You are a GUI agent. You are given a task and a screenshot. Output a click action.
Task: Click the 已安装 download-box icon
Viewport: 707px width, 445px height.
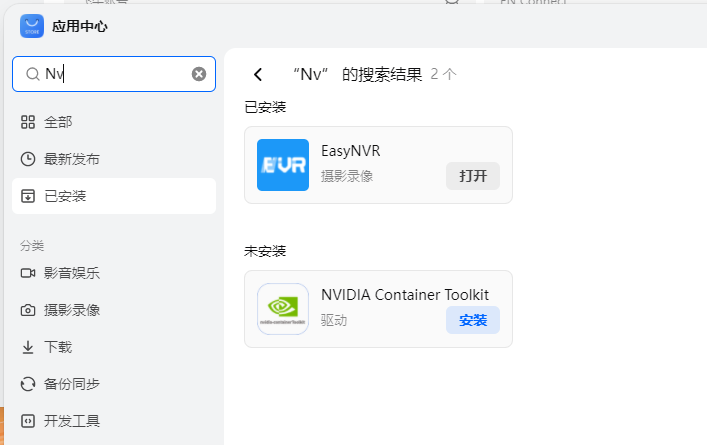pyautogui.click(x=28, y=196)
